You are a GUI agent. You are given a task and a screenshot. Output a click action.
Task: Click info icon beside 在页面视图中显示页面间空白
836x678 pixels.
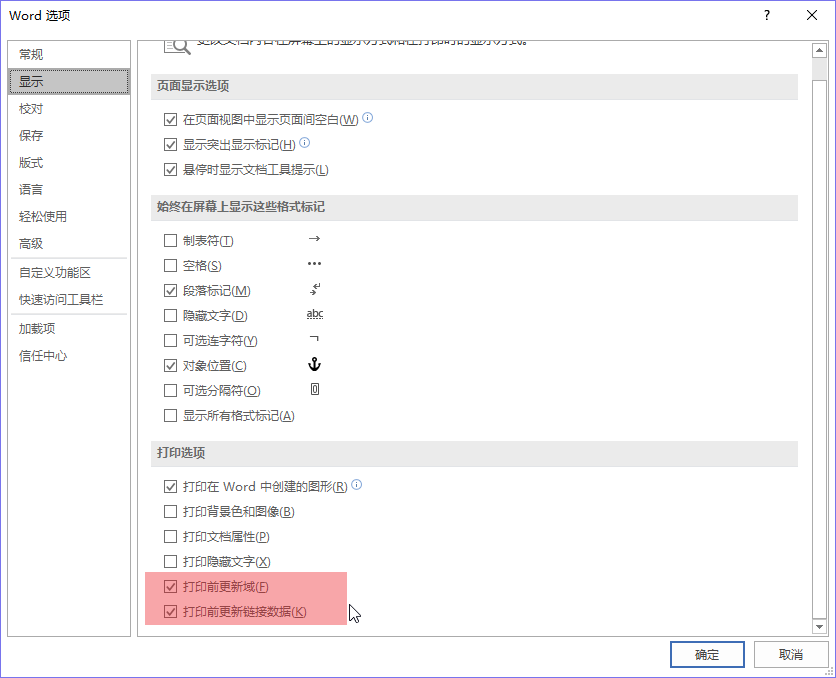click(367, 117)
